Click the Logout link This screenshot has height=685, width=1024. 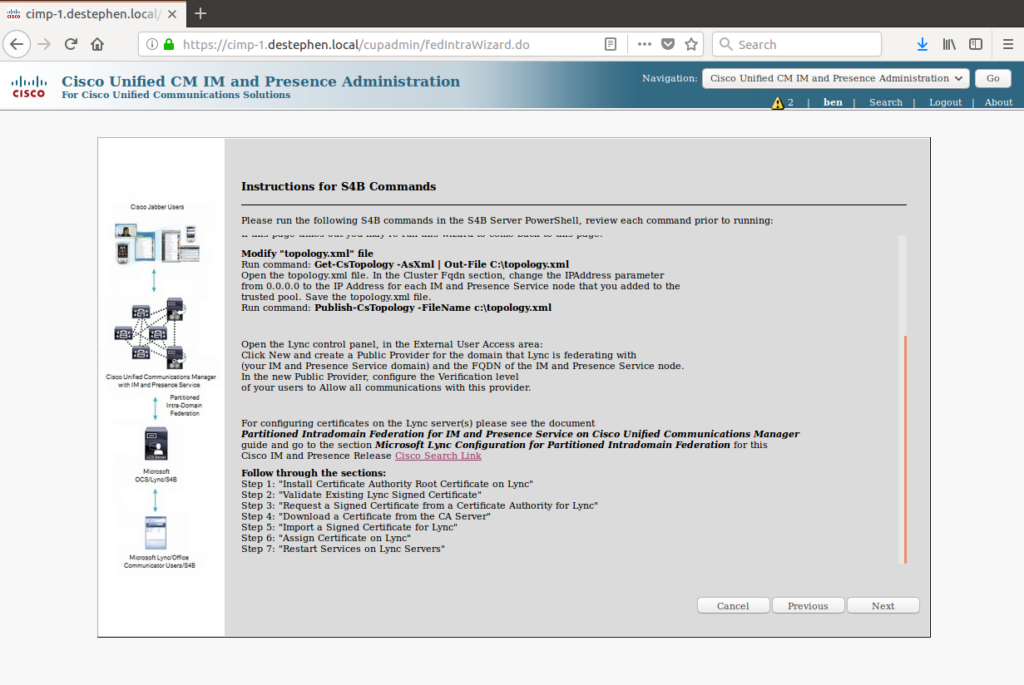click(x=945, y=103)
